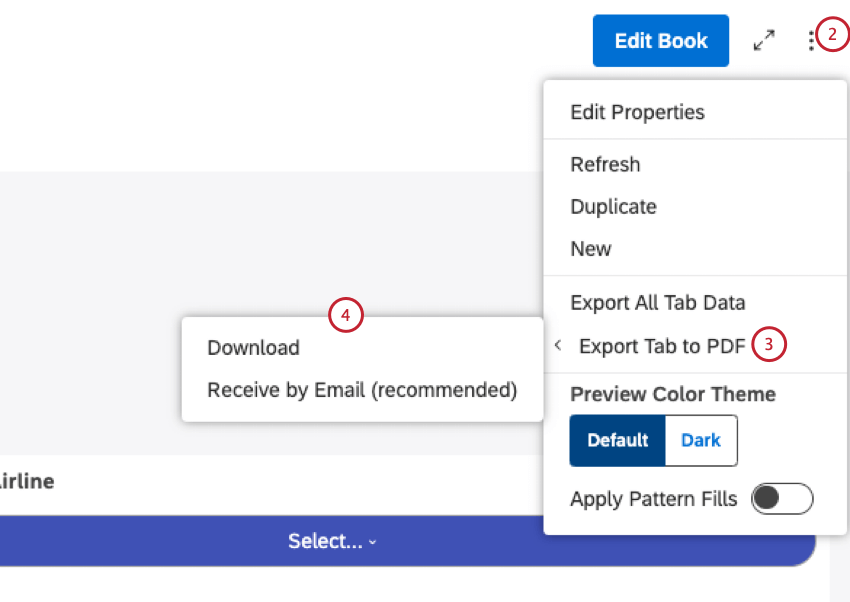Collapse the export submenu using its arrow
850x602 pixels.
pyautogui.click(x=557, y=344)
